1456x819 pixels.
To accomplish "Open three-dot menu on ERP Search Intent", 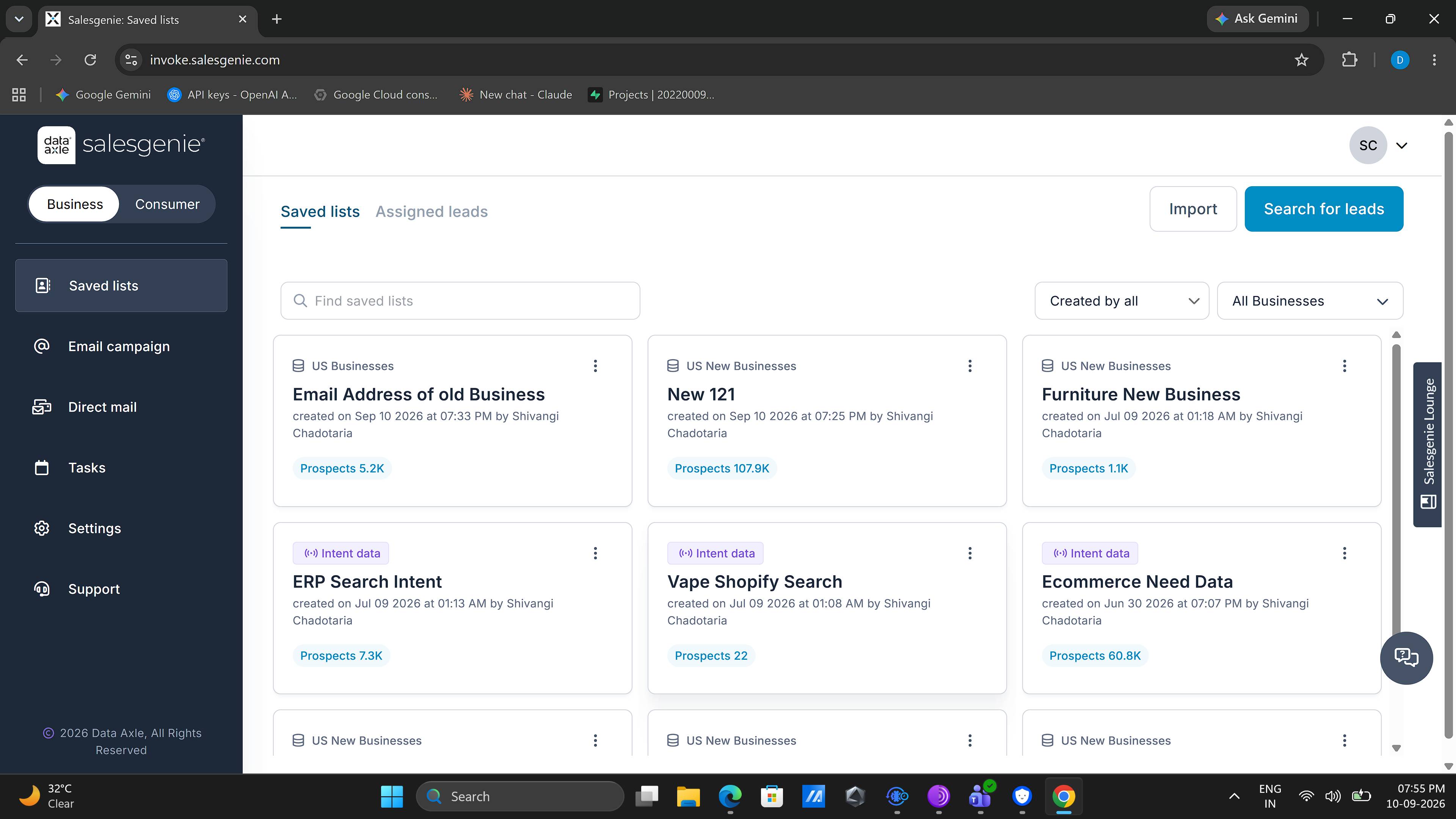I will [x=595, y=553].
